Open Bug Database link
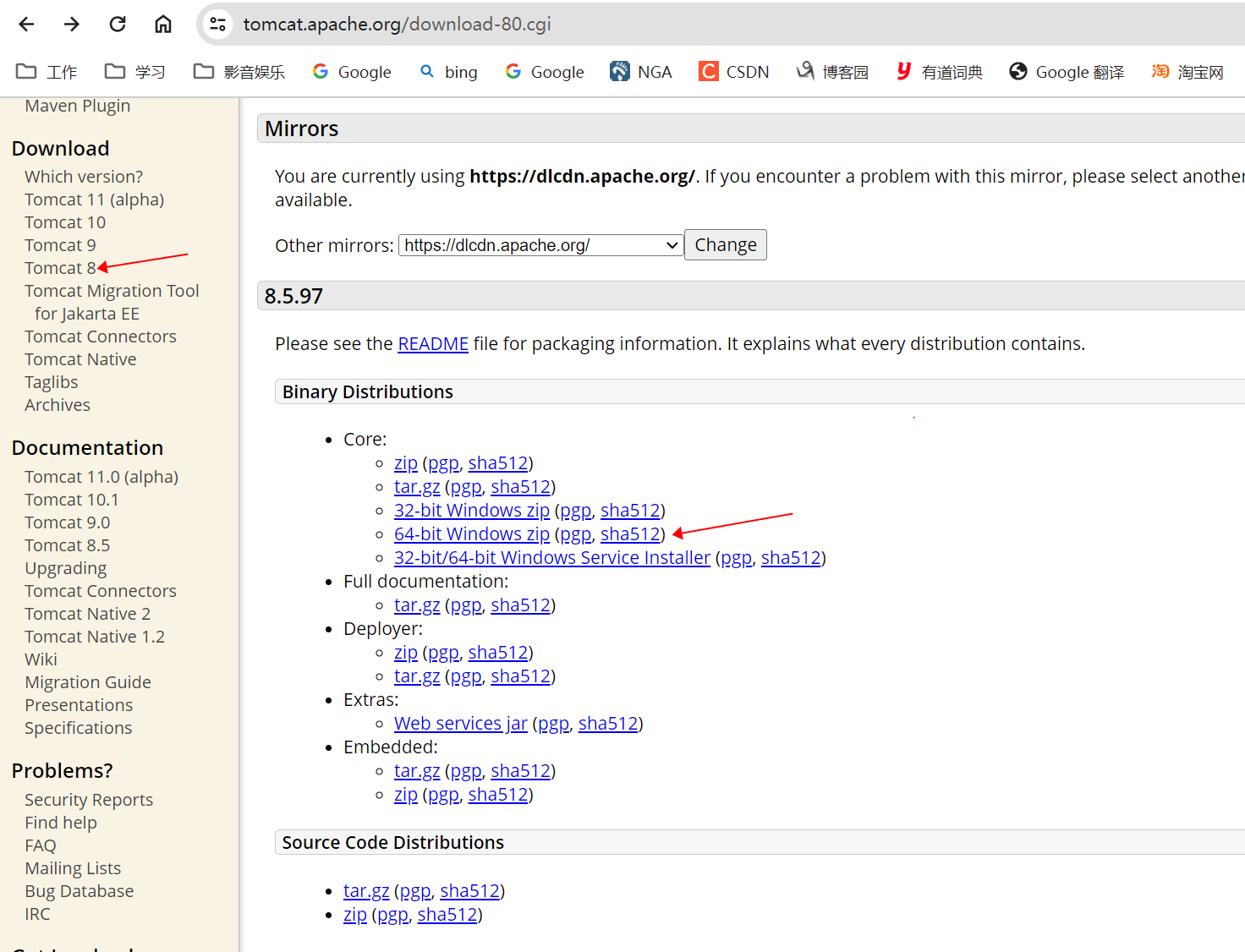1245x952 pixels. pyautogui.click(x=80, y=891)
